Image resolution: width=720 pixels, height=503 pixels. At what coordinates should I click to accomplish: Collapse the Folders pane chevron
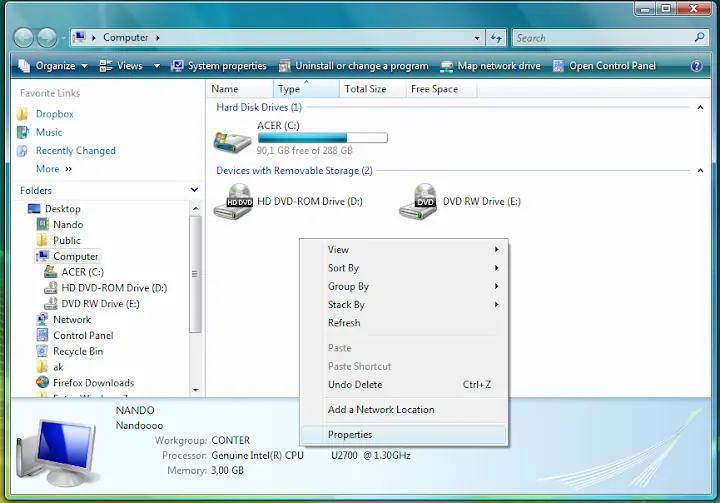(194, 190)
